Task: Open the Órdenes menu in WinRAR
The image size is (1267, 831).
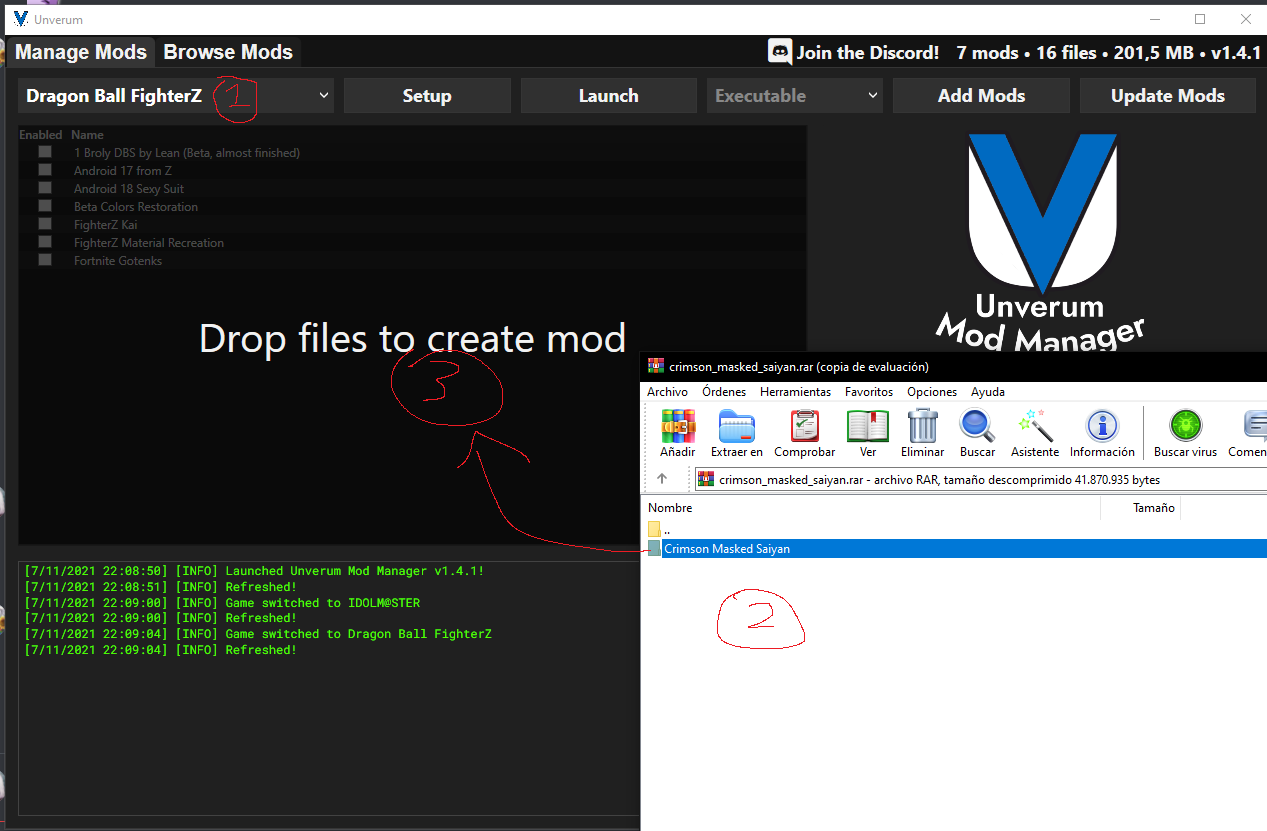Action: point(724,392)
